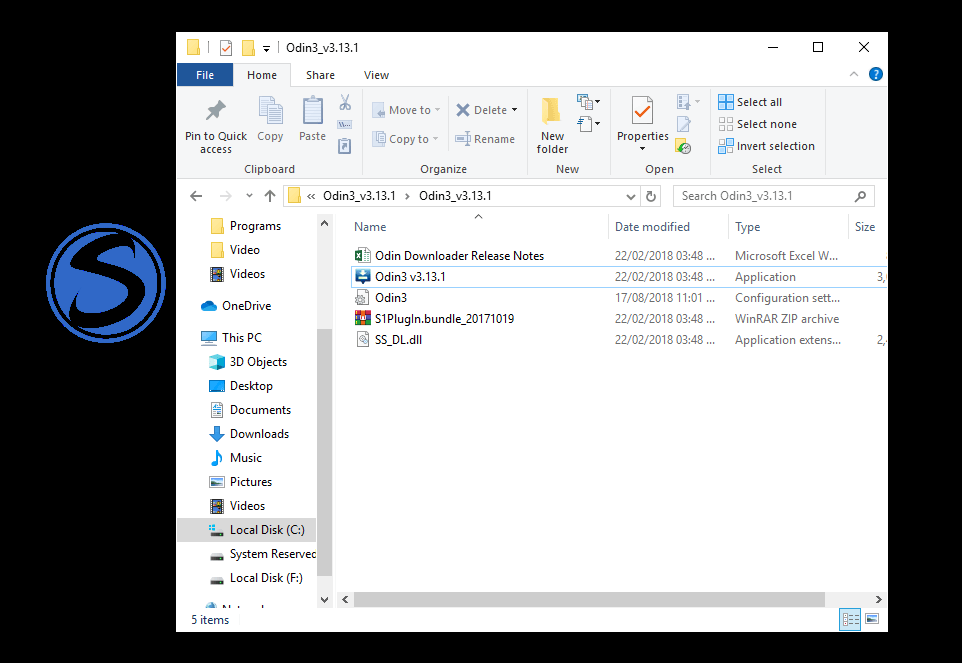The height and width of the screenshot is (663, 962).
Task: Click the horizontal scrollbar thumb
Action: [x=589, y=599]
